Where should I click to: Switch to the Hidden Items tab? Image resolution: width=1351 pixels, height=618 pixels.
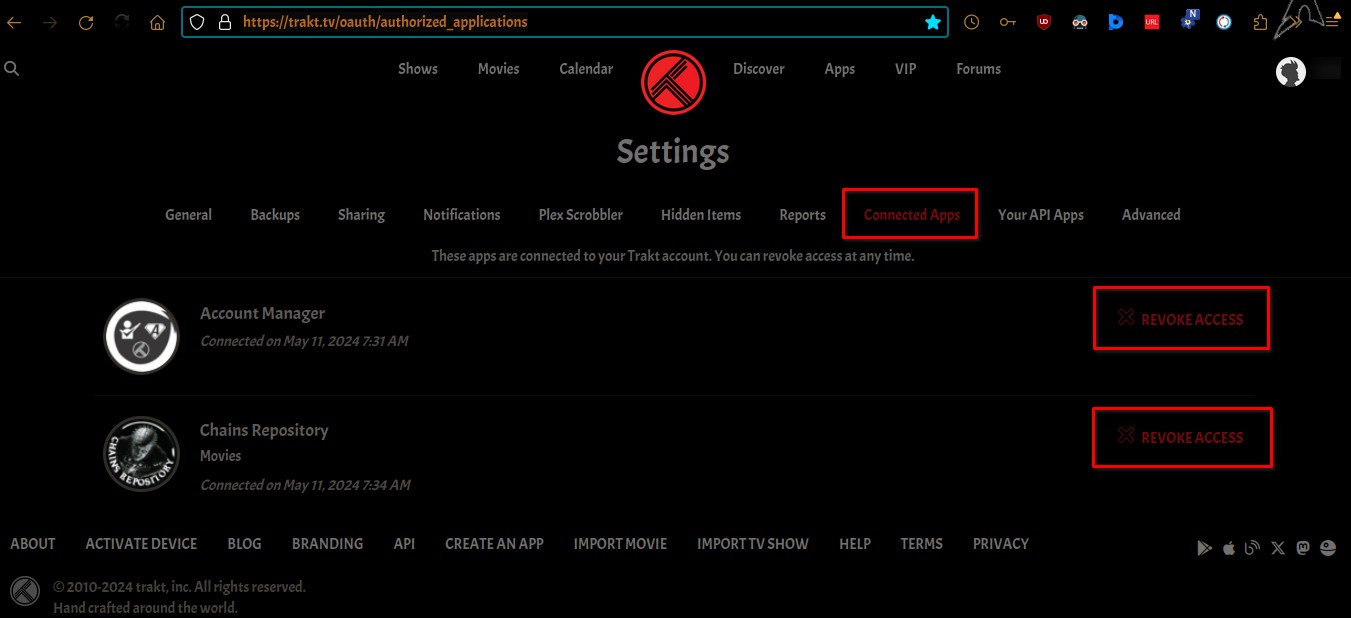click(701, 215)
